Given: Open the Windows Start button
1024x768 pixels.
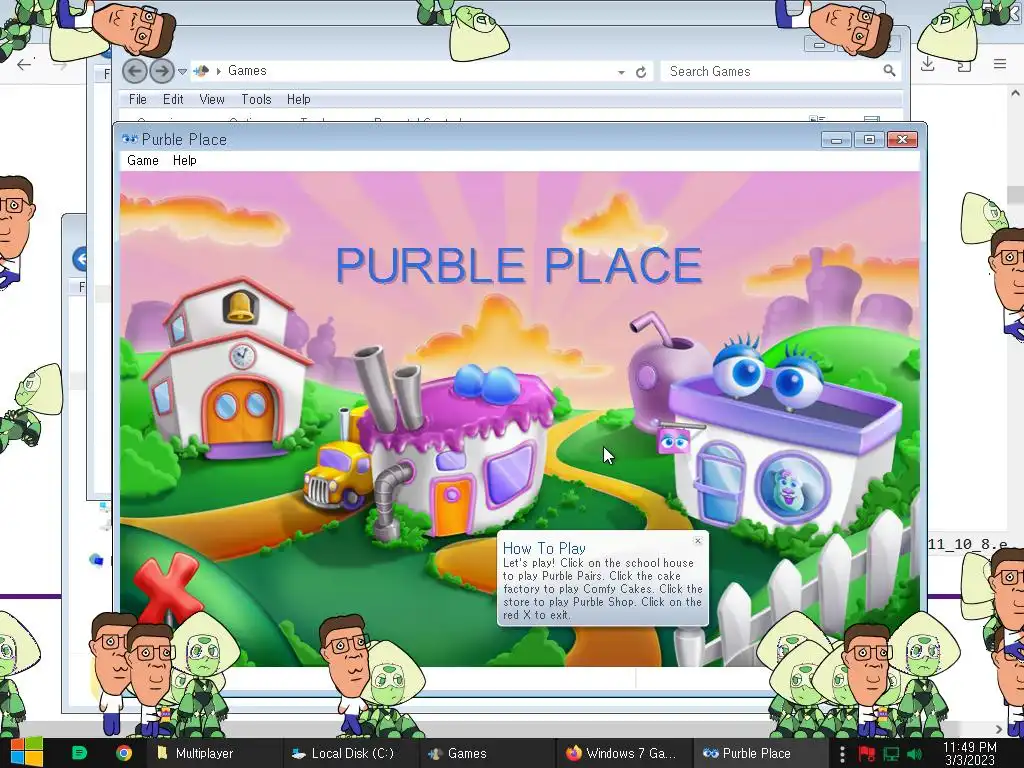Looking at the screenshot, I should 26,753.
